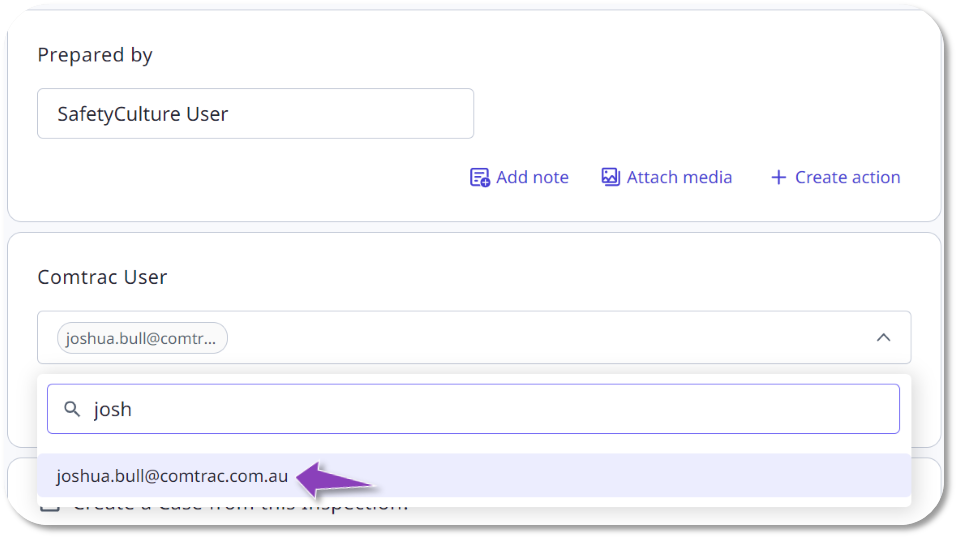Click the Add note icon
Screen dimensions: 957x538
pyautogui.click(x=480, y=178)
